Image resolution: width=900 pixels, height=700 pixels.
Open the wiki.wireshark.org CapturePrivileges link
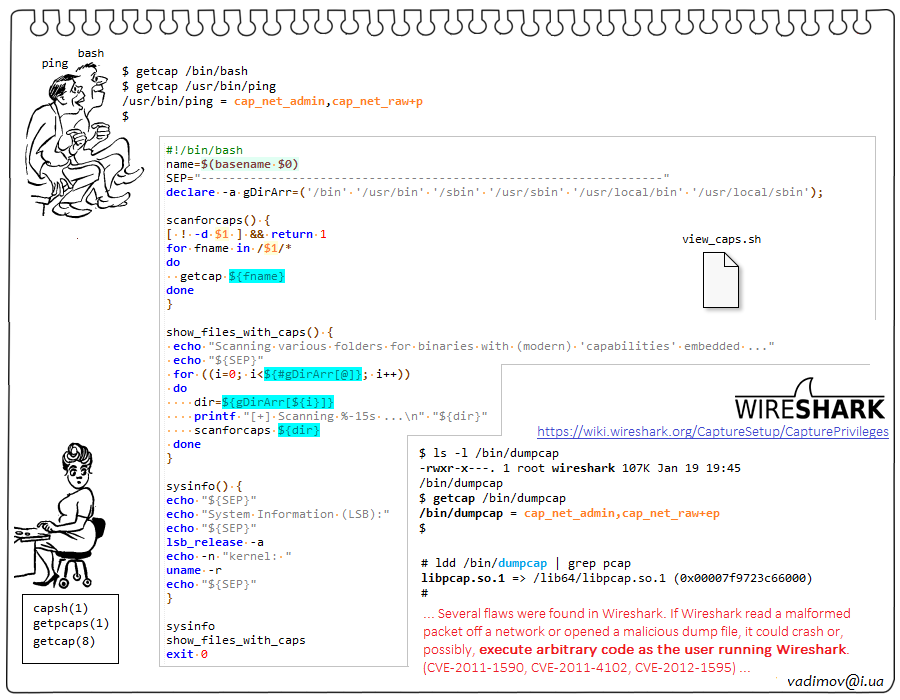(x=712, y=432)
